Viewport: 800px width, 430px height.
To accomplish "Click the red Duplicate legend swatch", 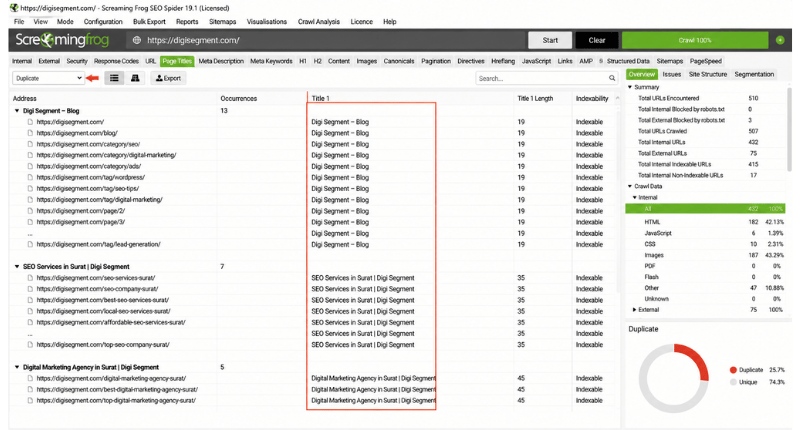I will coord(733,370).
